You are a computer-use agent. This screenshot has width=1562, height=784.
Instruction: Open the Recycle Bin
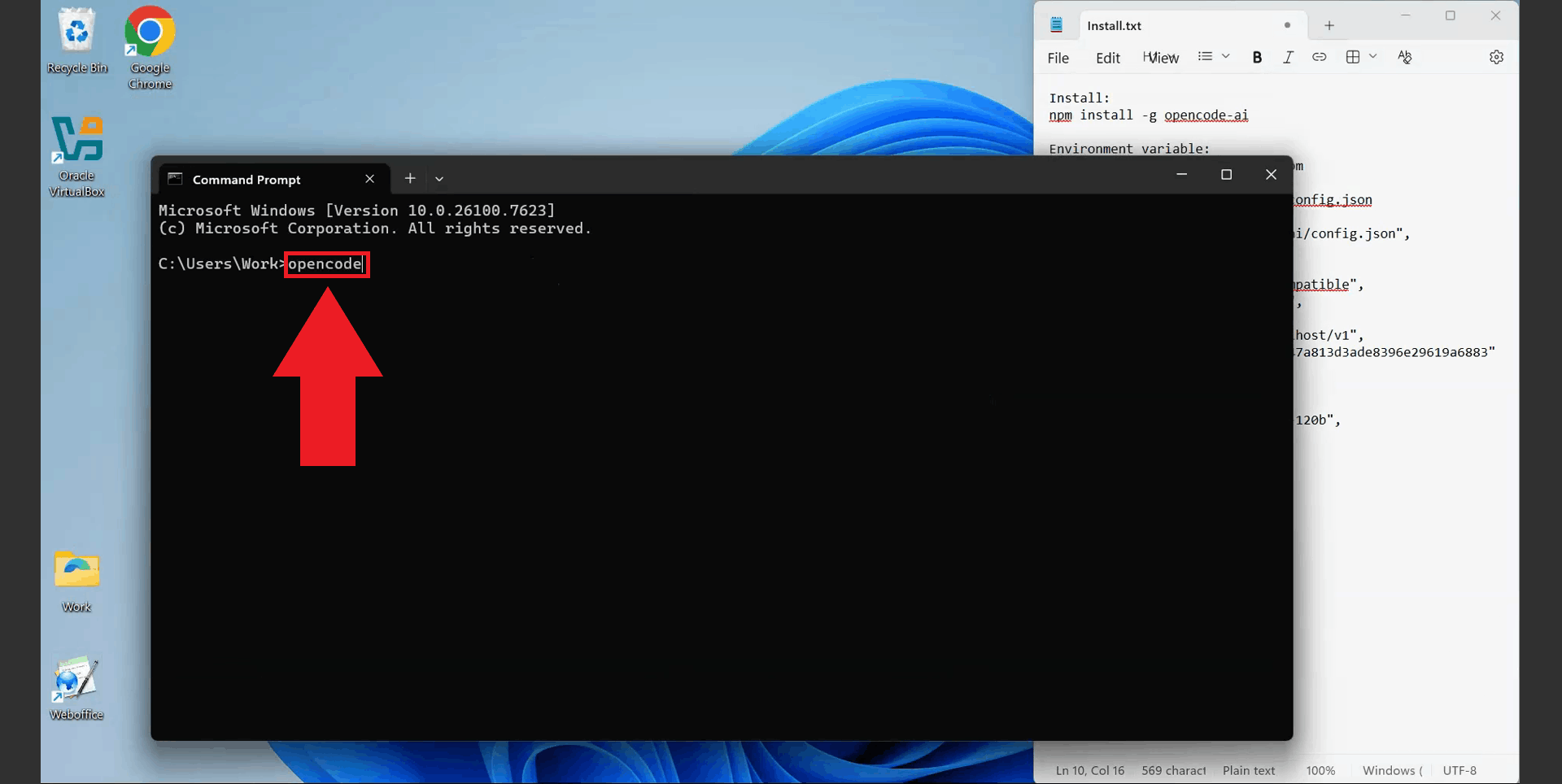pyautogui.click(x=76, y=33)
